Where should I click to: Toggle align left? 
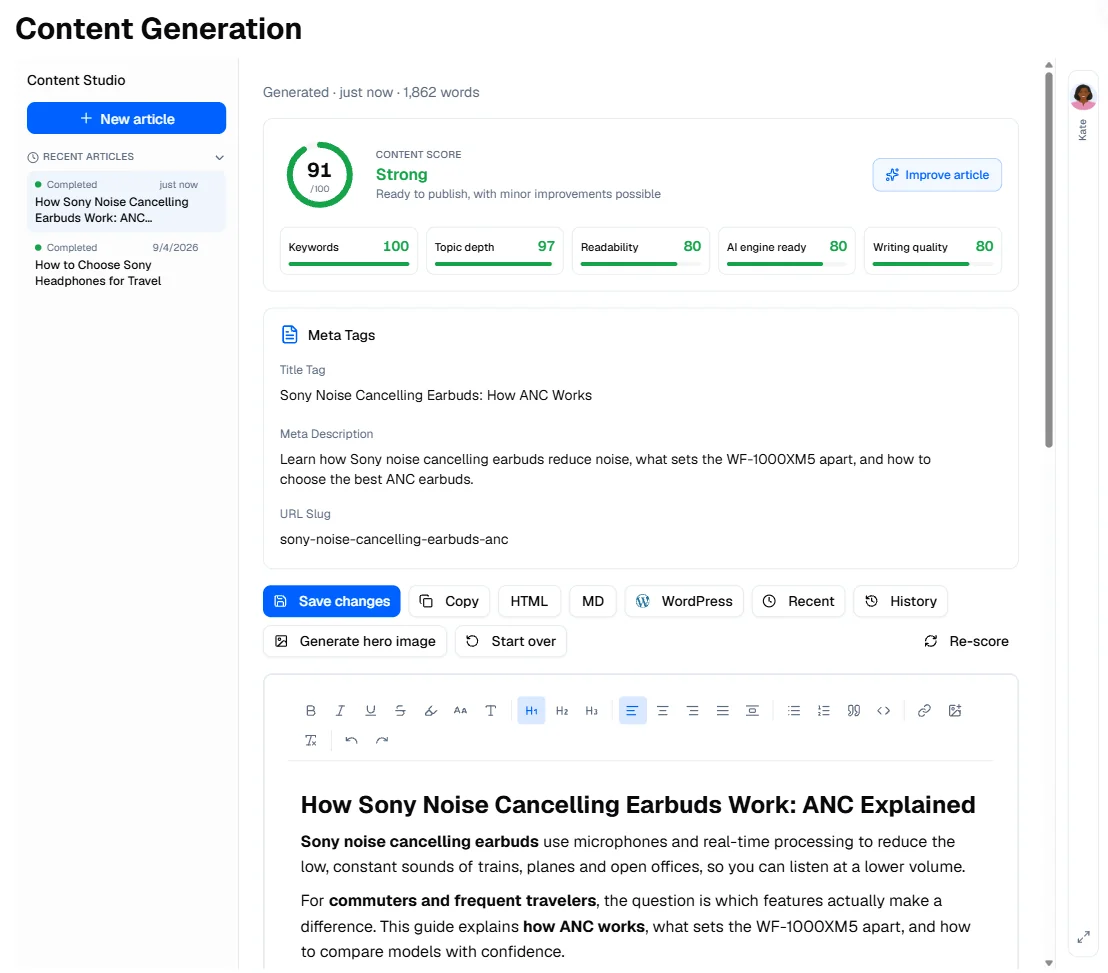tap(632, 710)
